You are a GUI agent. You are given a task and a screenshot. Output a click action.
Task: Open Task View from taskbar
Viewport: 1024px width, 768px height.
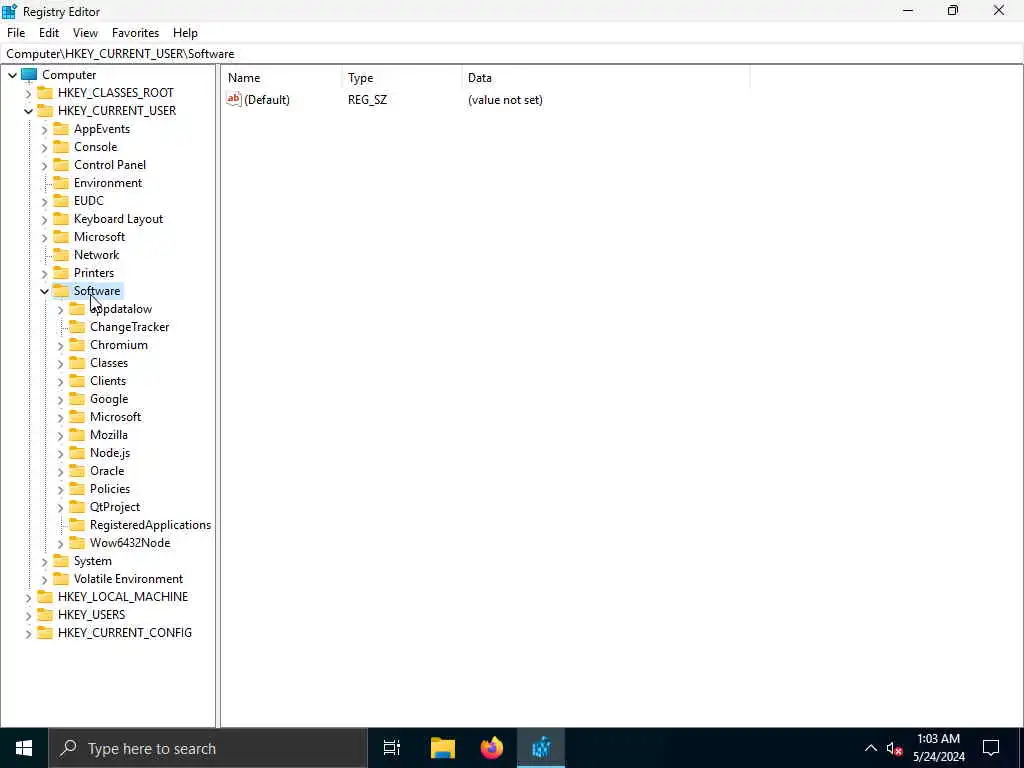[x=392, y=748]
